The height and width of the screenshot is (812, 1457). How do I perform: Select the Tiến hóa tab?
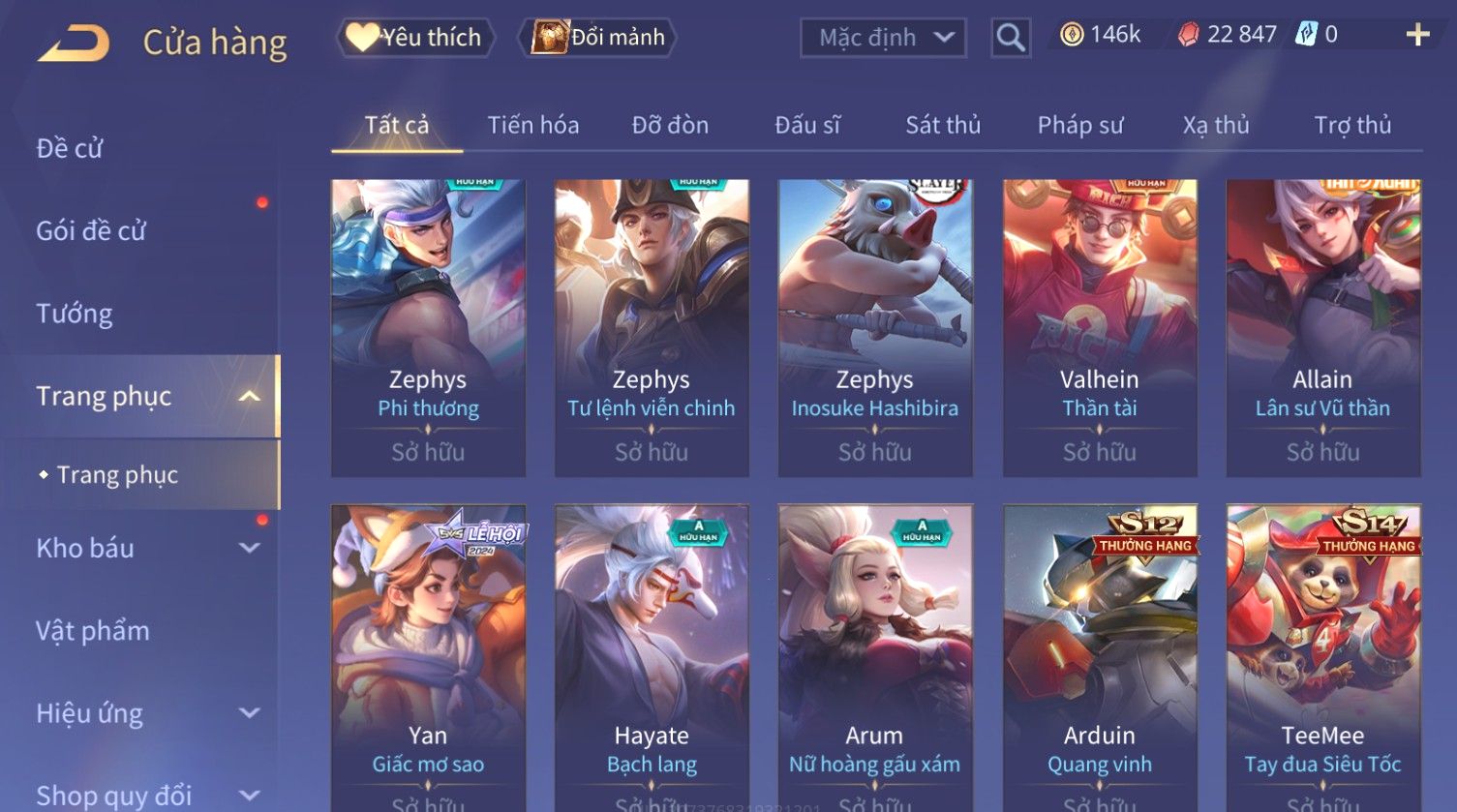coord(533,125)
